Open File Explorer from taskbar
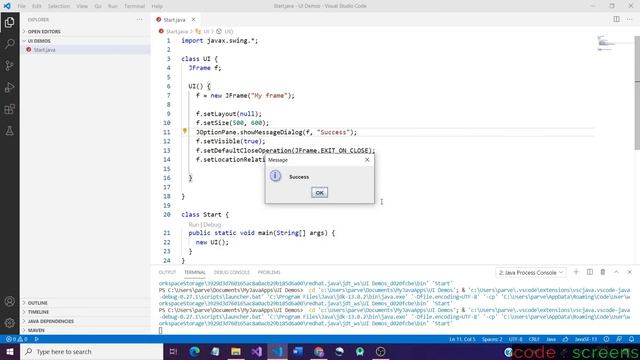This screenshot has width=640, height=360. pos(236,351)
